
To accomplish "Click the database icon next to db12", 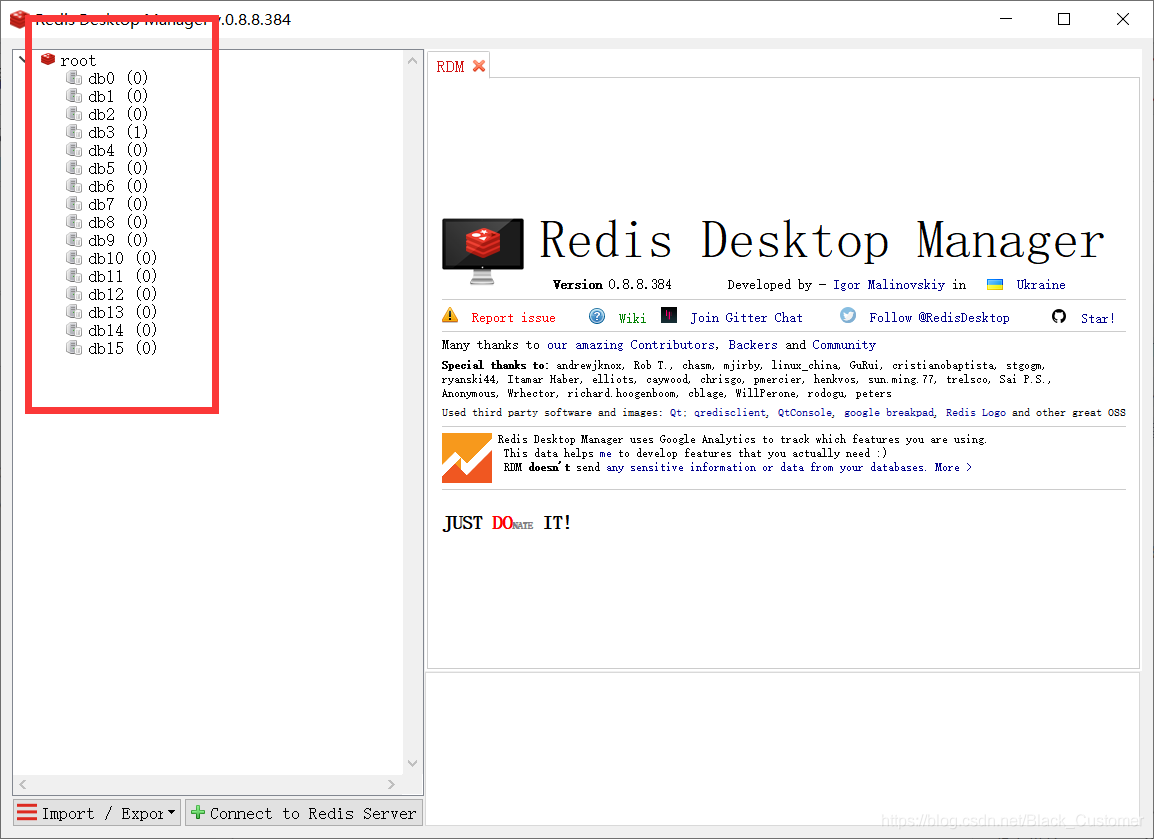I will [74, 294].
